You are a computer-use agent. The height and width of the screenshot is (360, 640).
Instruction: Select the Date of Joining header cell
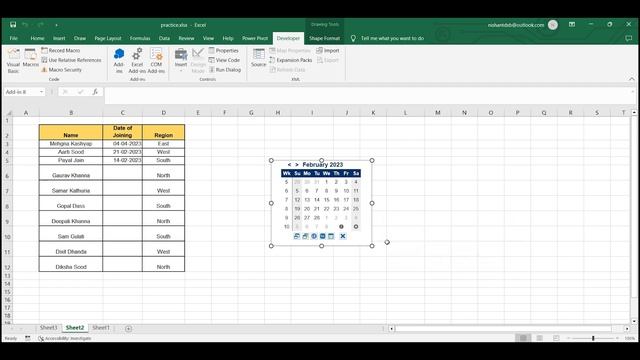[x=122, y=132]
